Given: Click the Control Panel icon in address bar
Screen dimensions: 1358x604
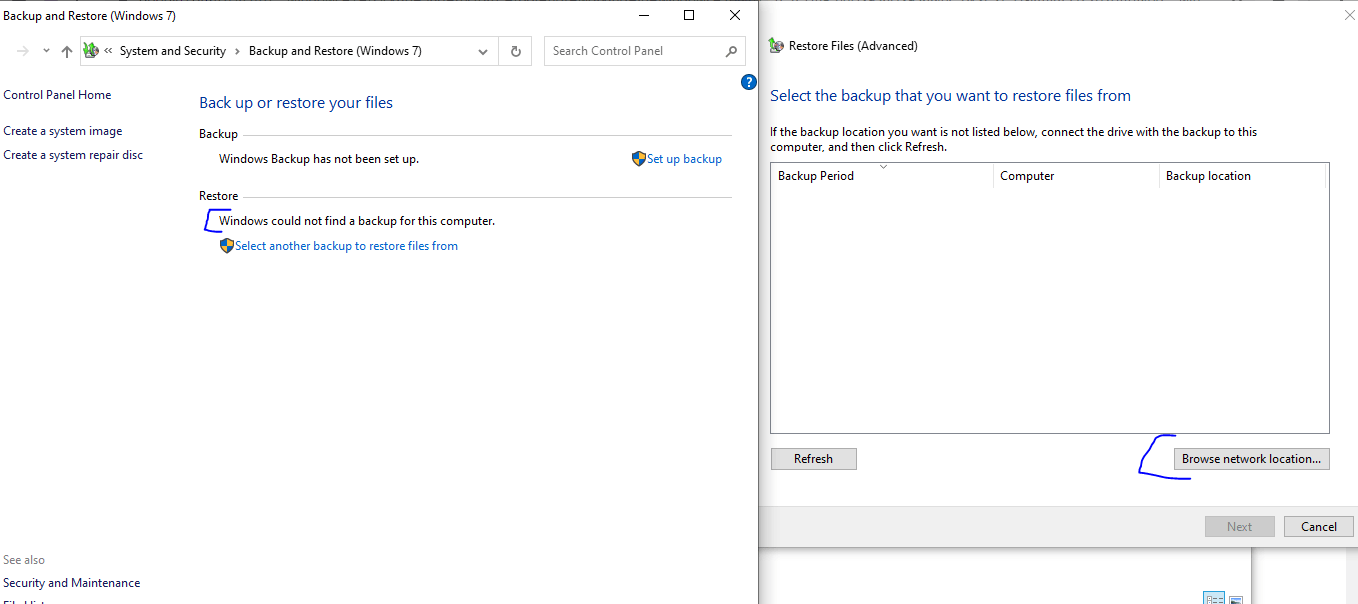Looking at the screenshot, I should pyautogui.click(x=91, y=51).
